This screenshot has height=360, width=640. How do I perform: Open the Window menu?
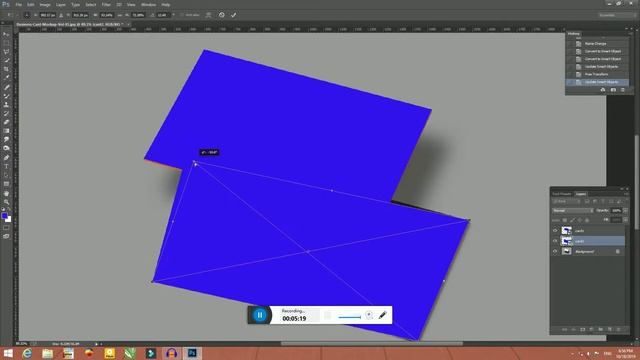tap(148, 4)
